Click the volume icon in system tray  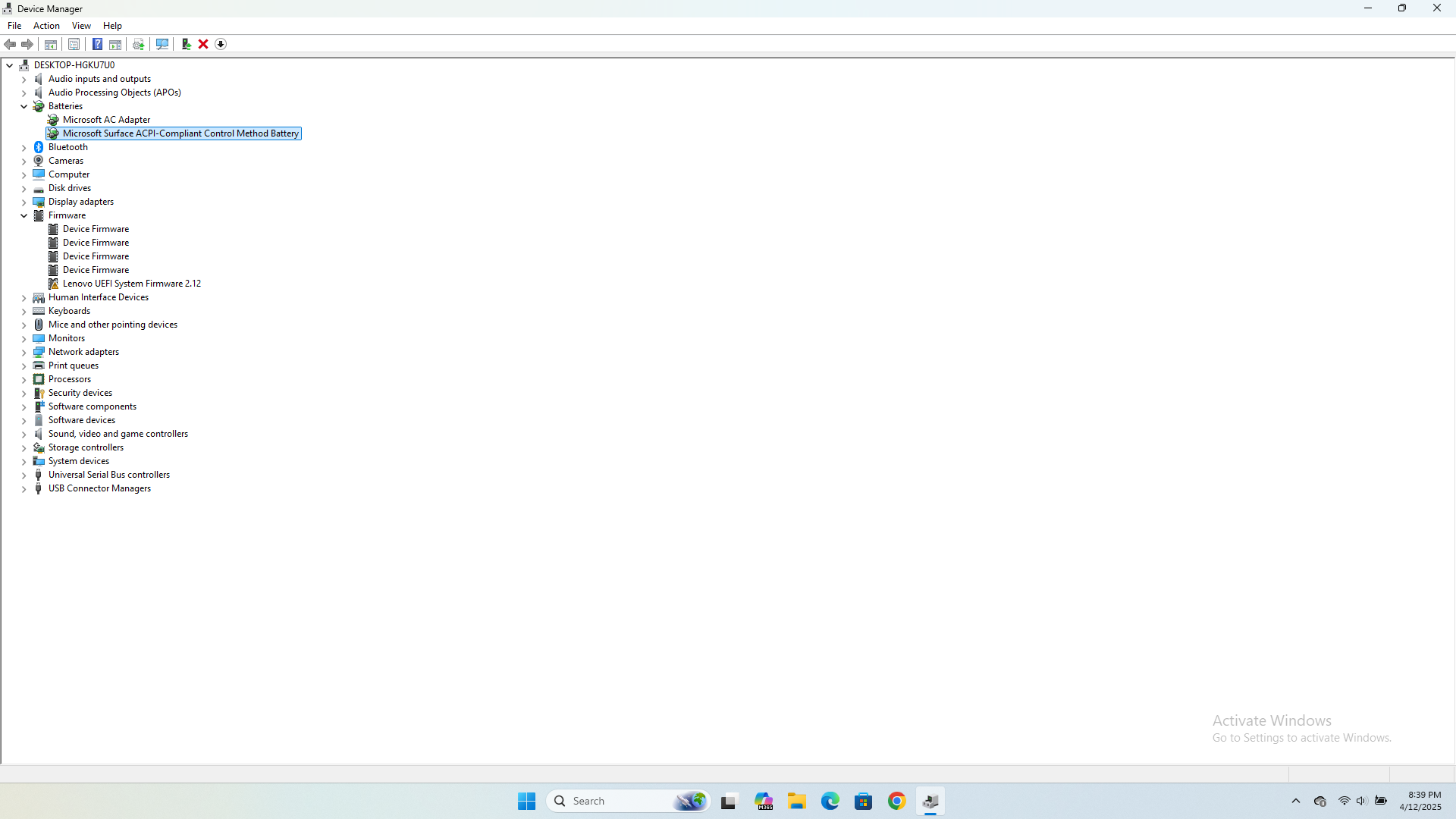(1361, 801)
